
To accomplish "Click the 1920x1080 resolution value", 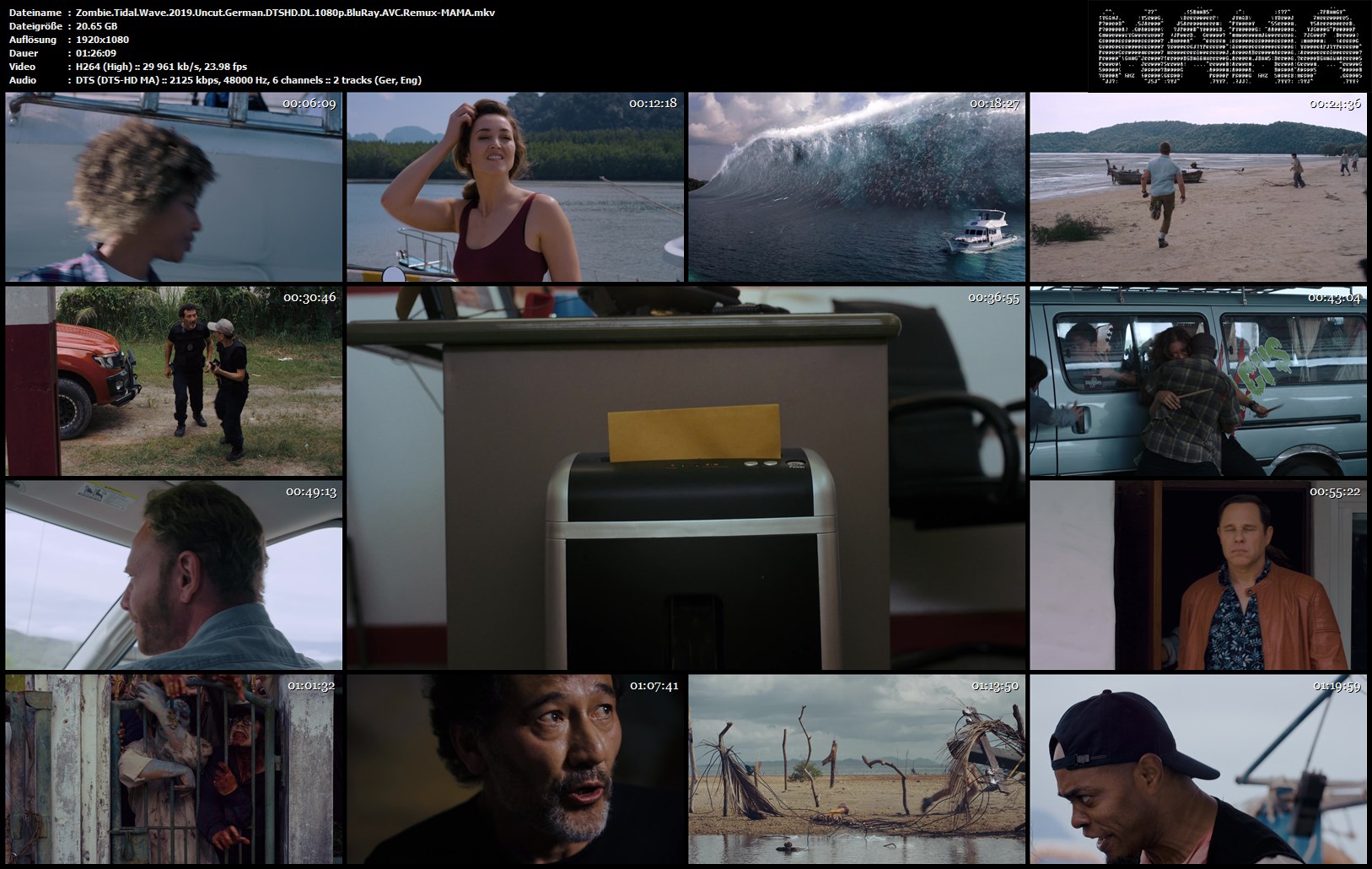I will pos(102,40).
